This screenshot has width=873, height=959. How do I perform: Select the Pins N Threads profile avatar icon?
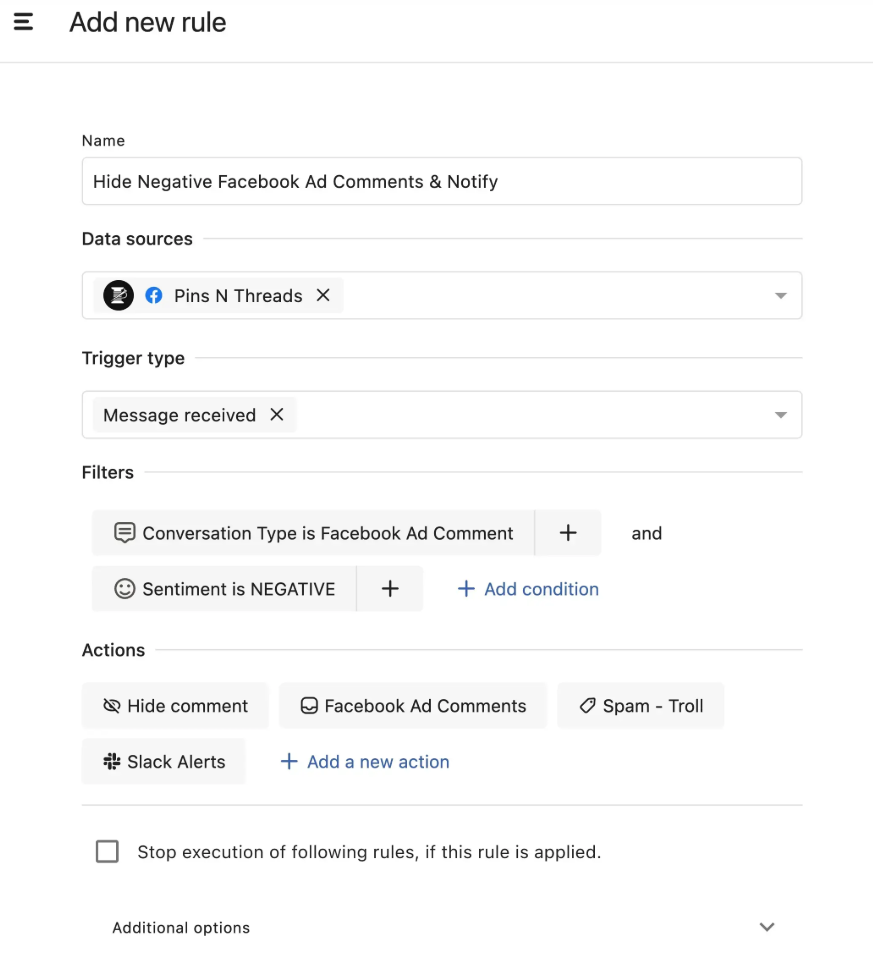pos(117,295)
